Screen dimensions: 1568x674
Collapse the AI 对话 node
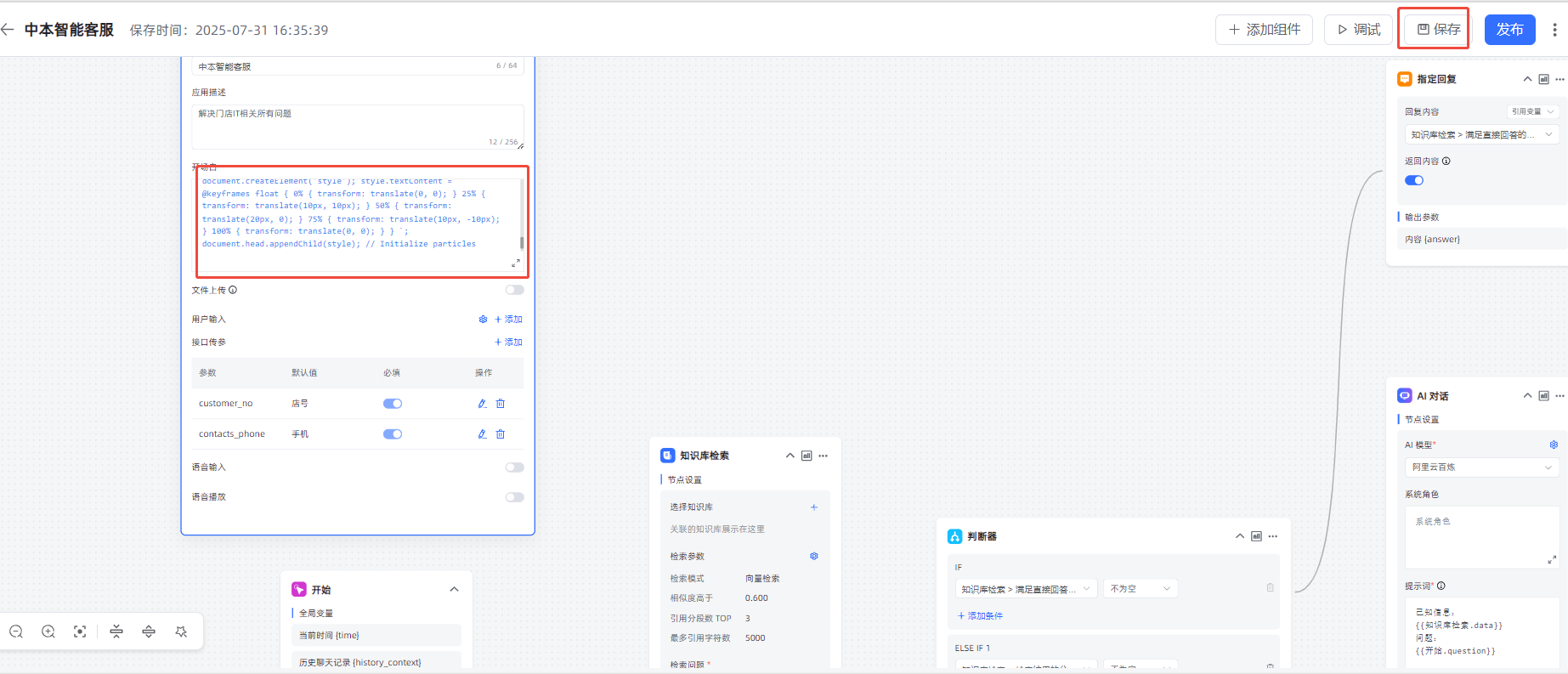[x=1527, y=396]
